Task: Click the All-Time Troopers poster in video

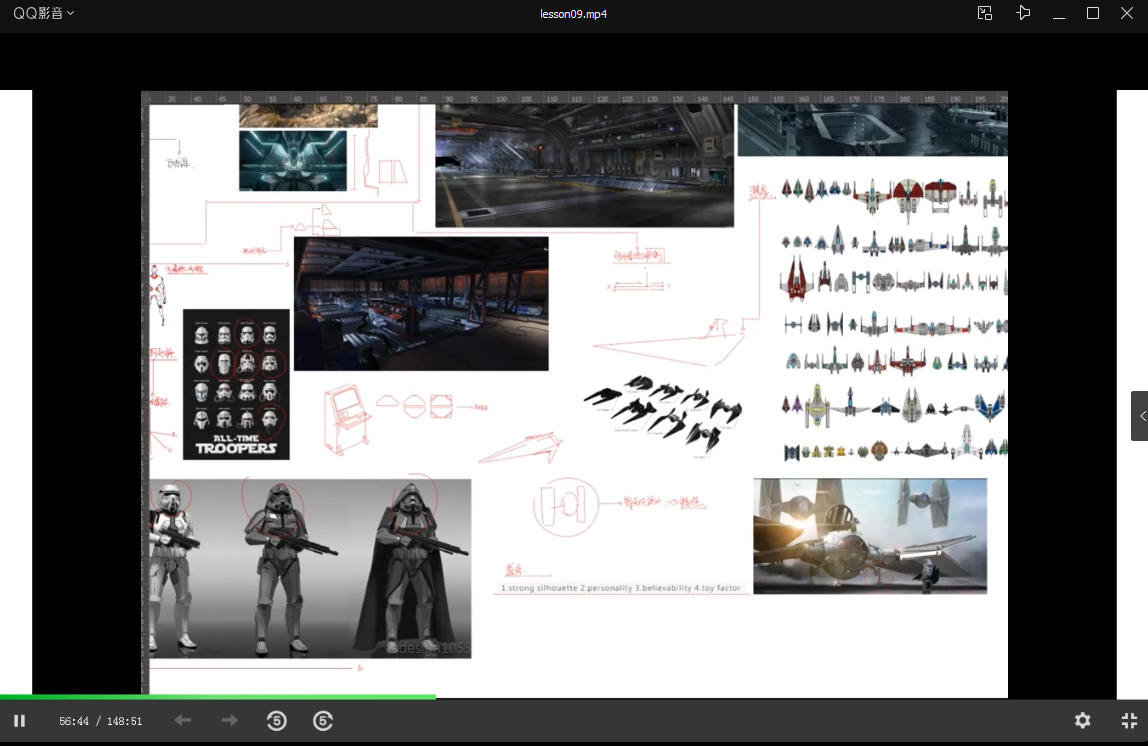Action: (236, 384)
